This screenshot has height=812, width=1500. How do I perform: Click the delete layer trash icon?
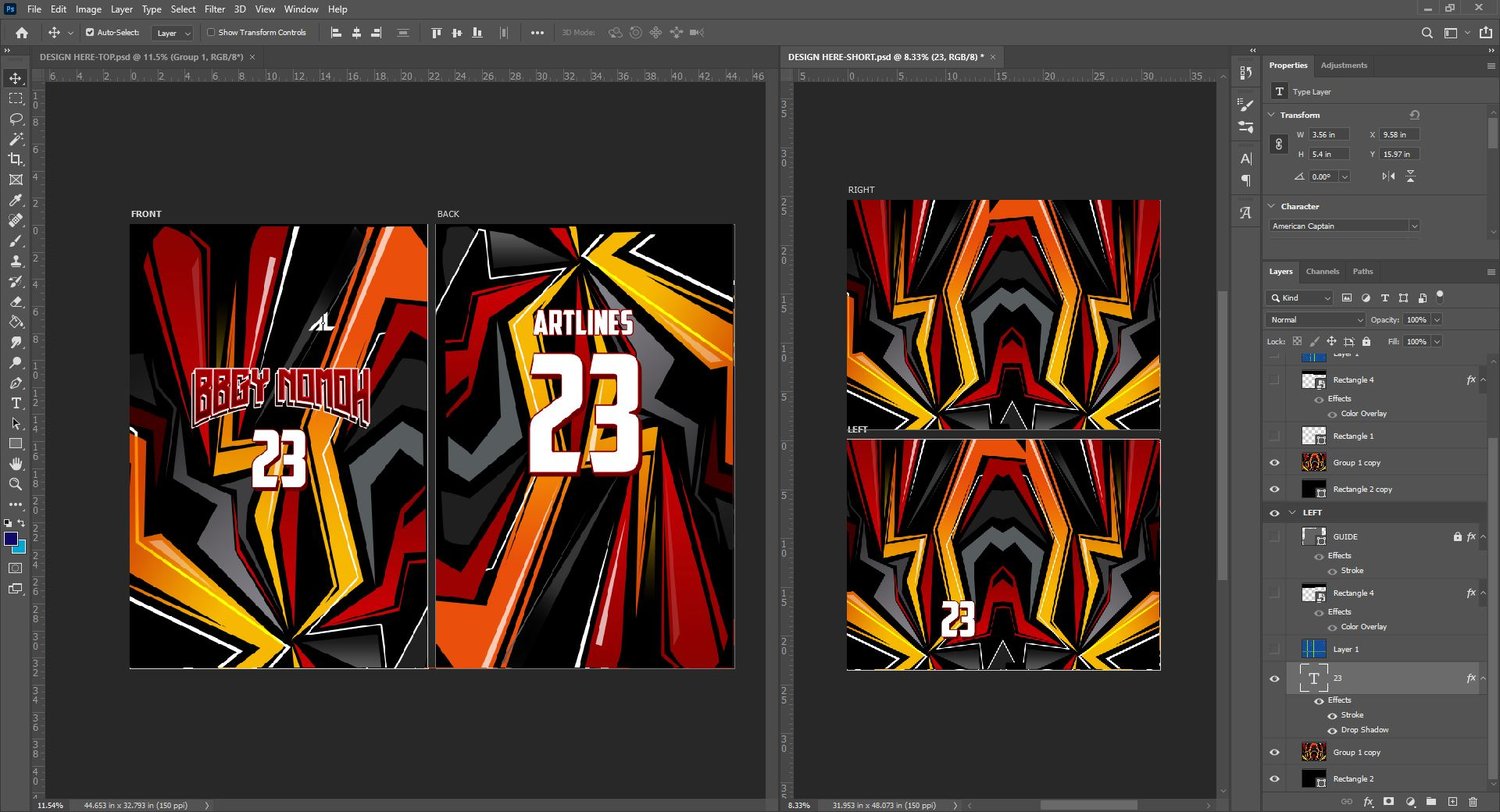click(x=1472, y=801)
